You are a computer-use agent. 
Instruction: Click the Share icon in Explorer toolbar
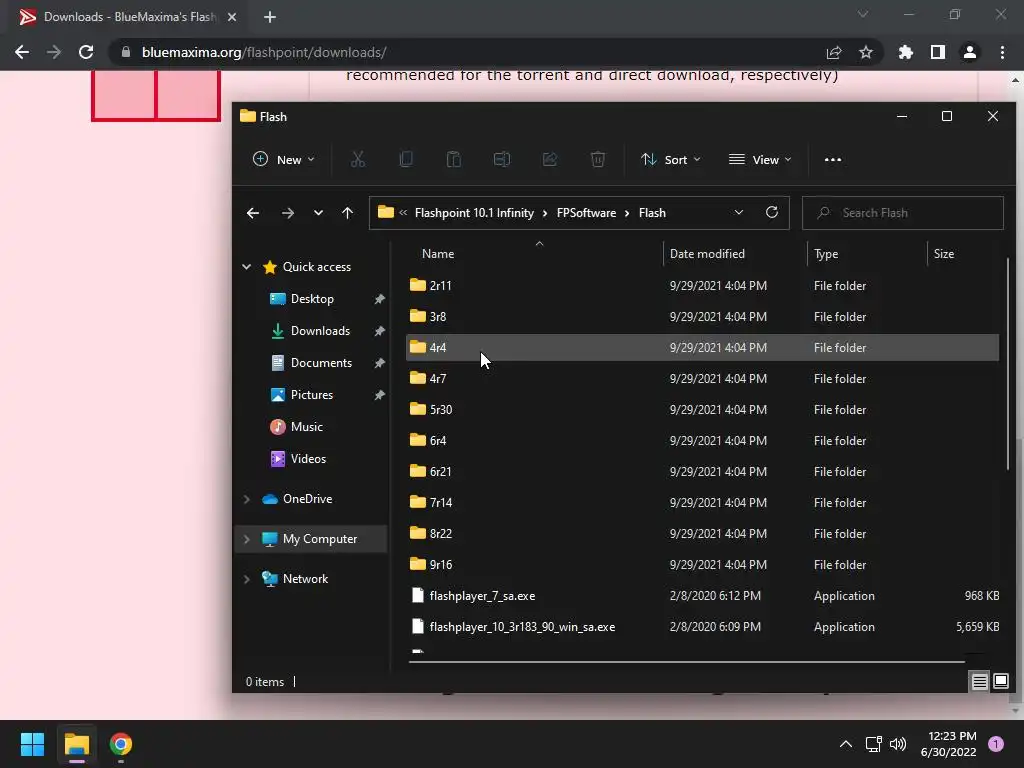(x=550, y=159)
